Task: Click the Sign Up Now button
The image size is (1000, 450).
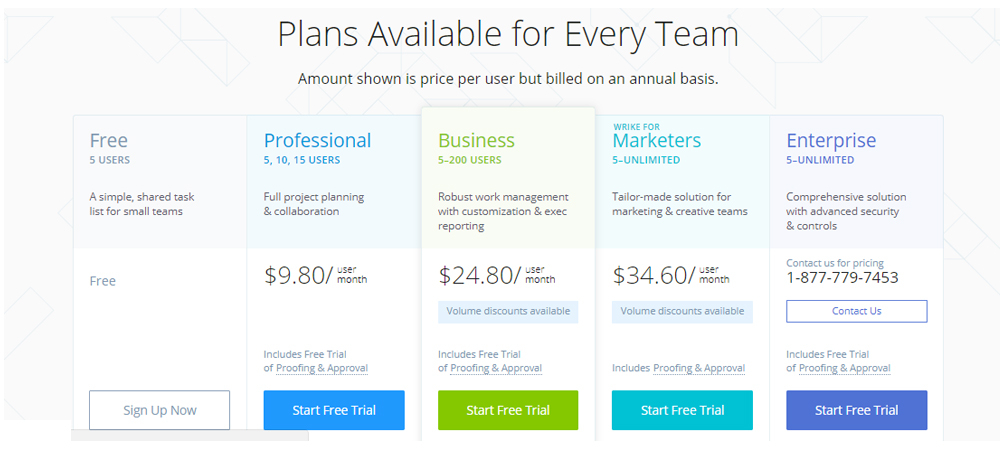Action: click(x=159, y=410)
